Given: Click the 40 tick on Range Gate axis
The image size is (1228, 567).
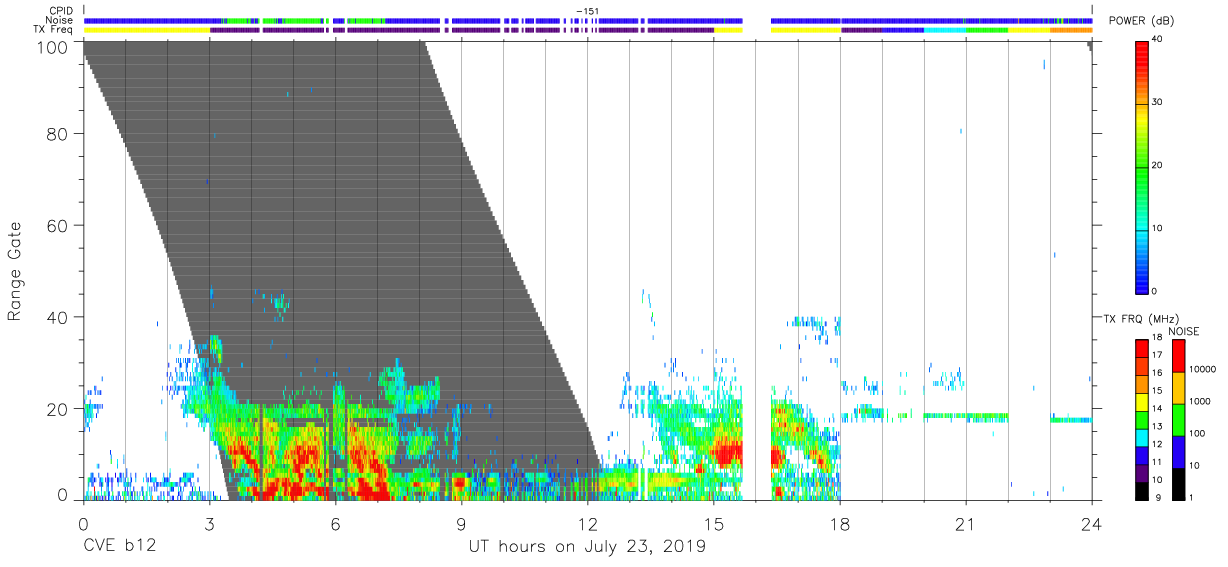Looking at the screenshot, I should coord(58,318).
